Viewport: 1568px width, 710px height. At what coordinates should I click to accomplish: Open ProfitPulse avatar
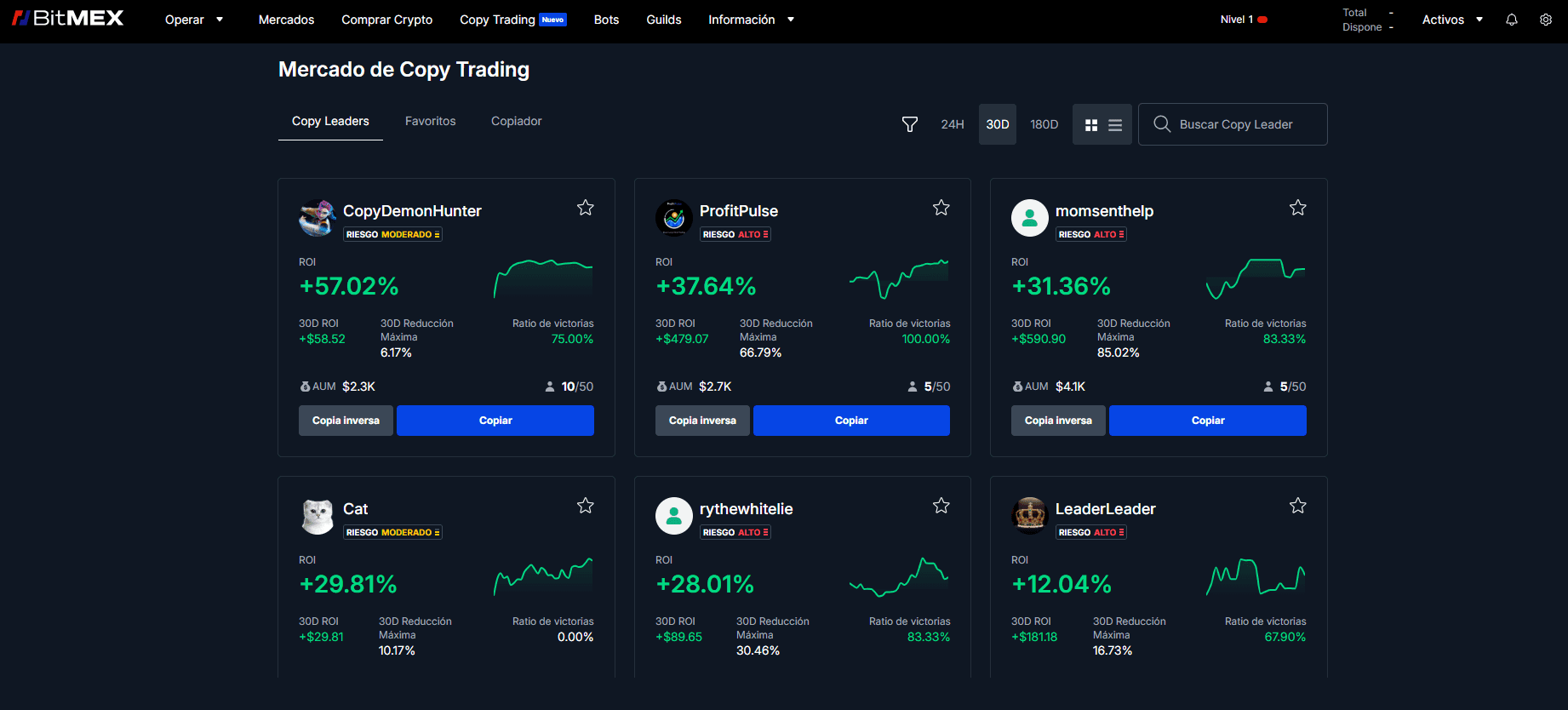[x=674, y=218]
